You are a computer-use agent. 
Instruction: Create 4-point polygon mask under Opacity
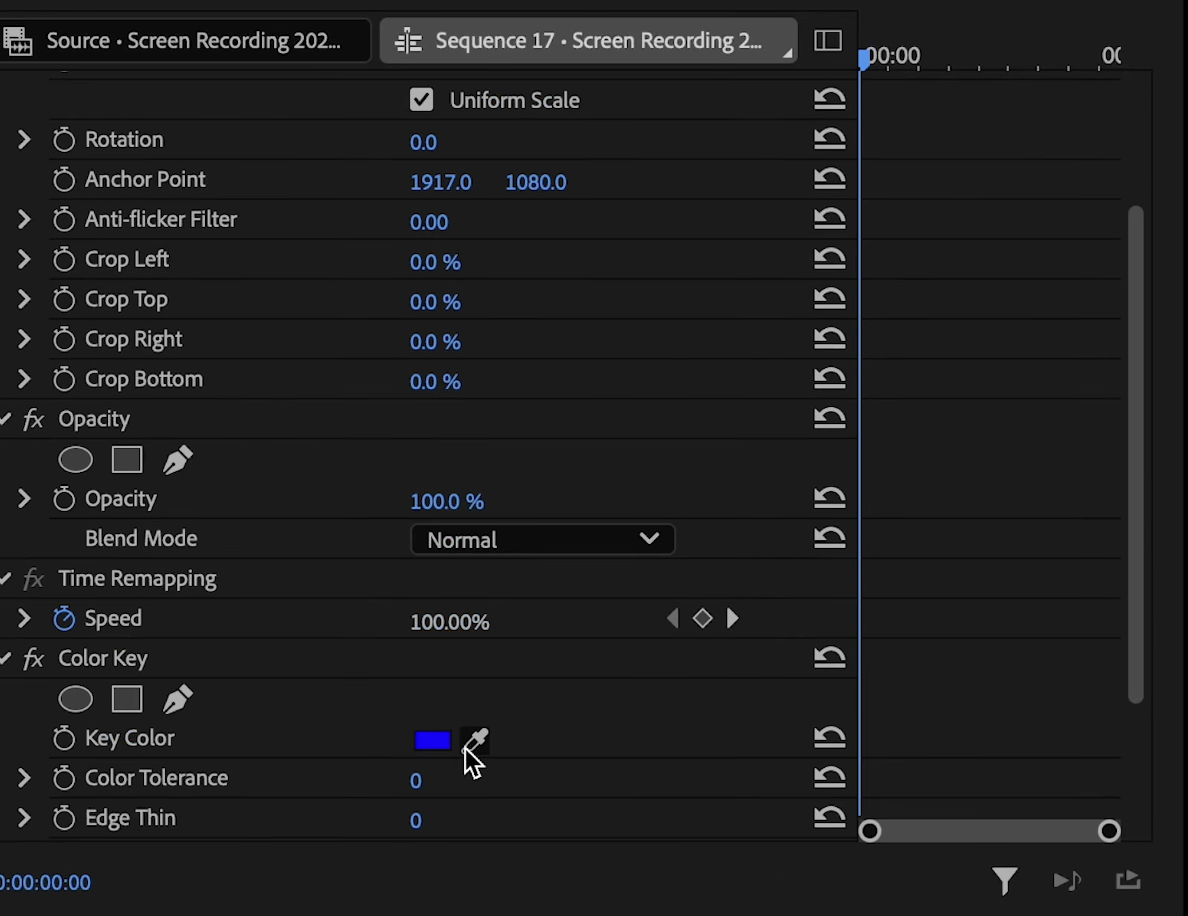click(127, 460)
